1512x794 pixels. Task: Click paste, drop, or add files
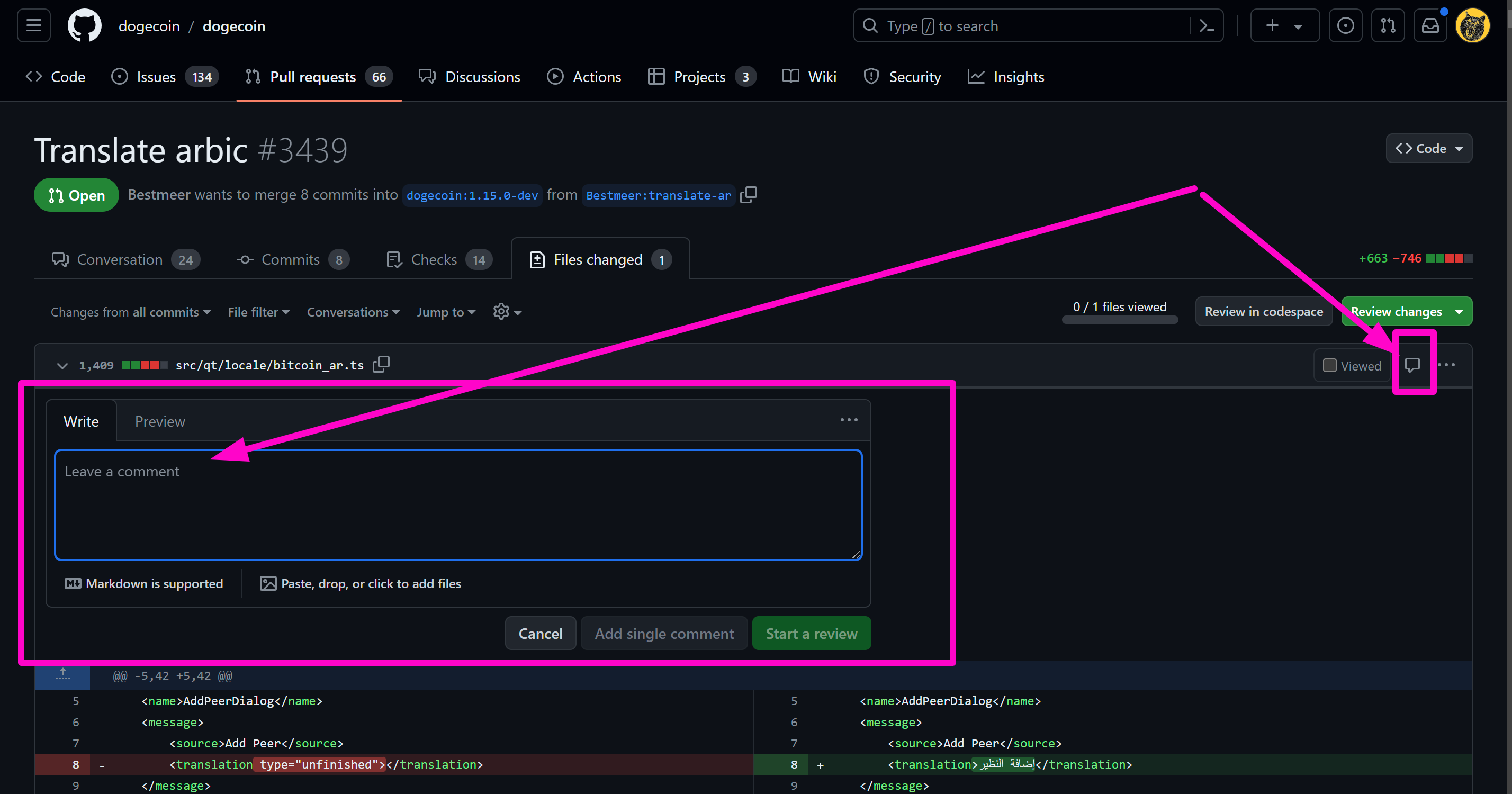tap(361, 583)
